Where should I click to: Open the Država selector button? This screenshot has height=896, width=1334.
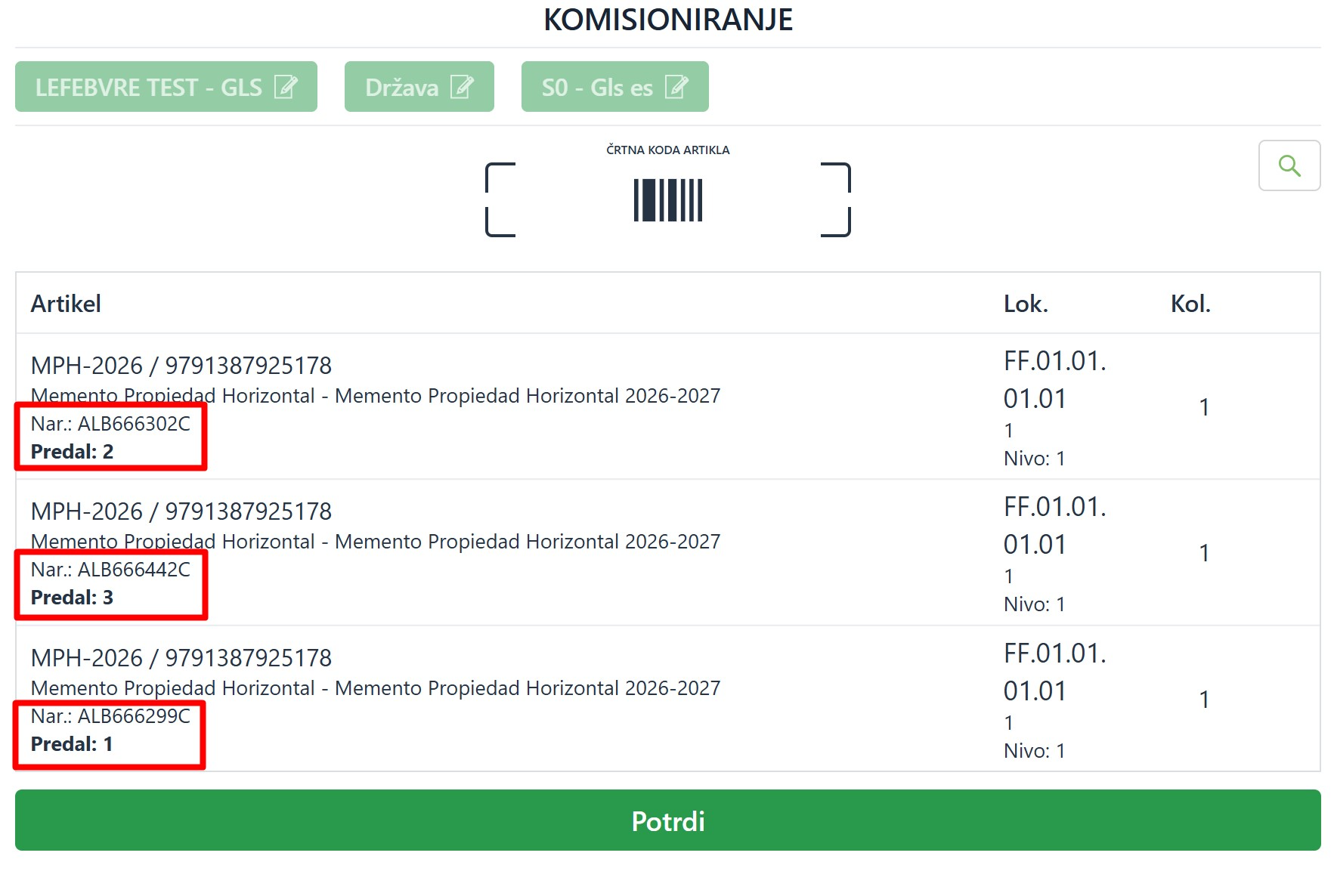(419, 87)
